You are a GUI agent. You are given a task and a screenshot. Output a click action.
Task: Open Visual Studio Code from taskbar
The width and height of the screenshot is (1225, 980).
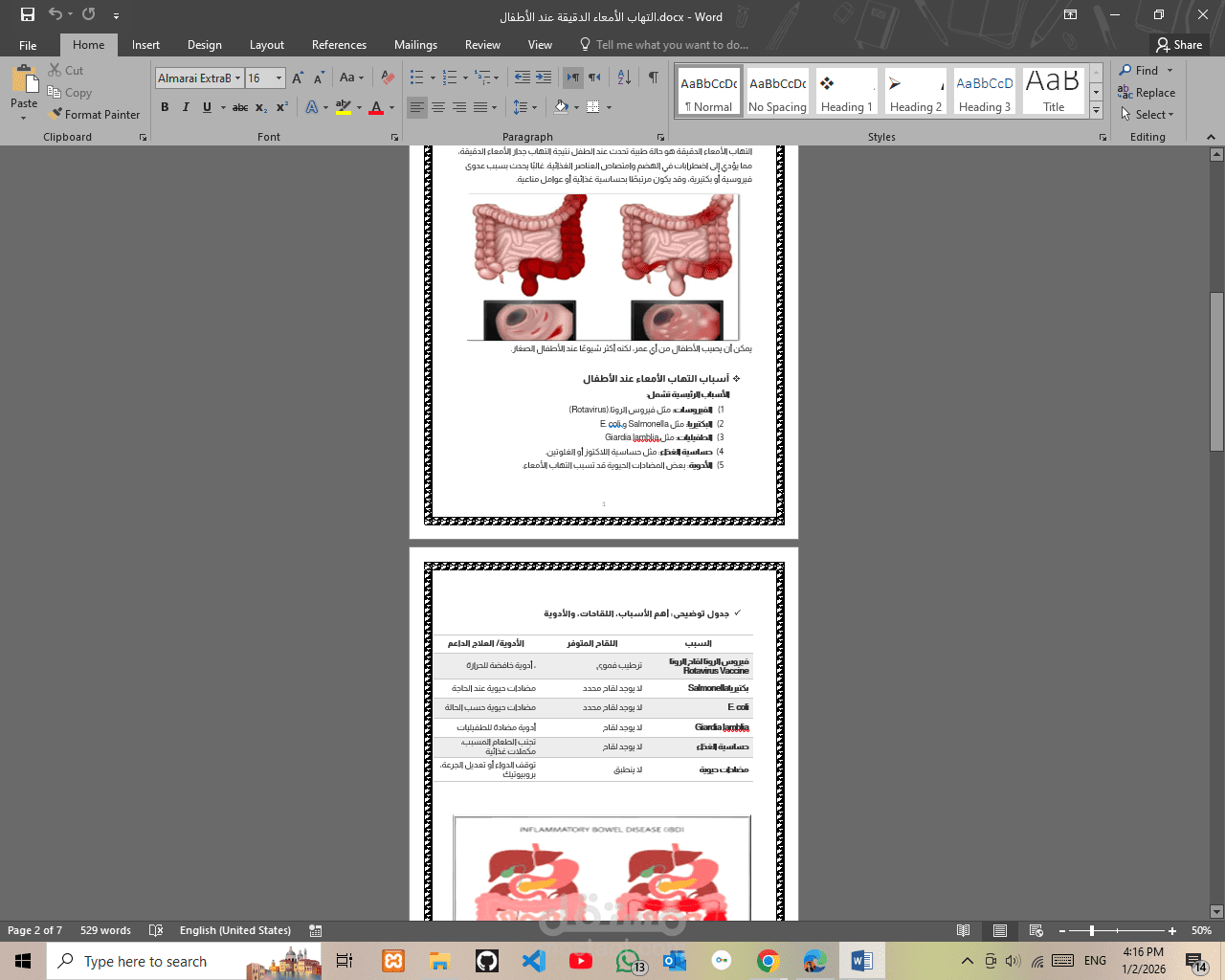coord(533,961)
